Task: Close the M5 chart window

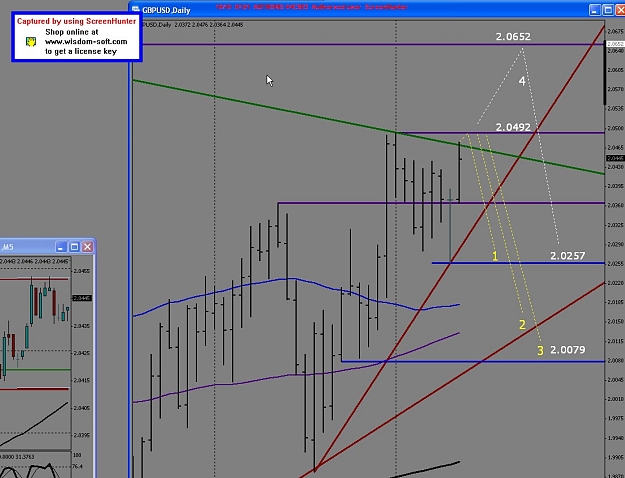Action: pos(88,247)
